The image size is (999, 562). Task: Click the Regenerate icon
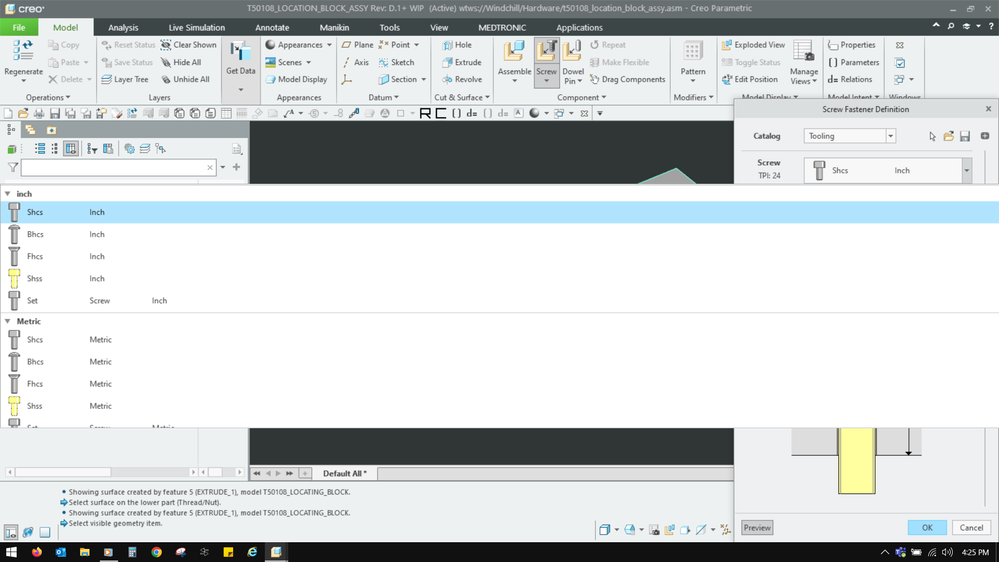(x=23, y=51)
